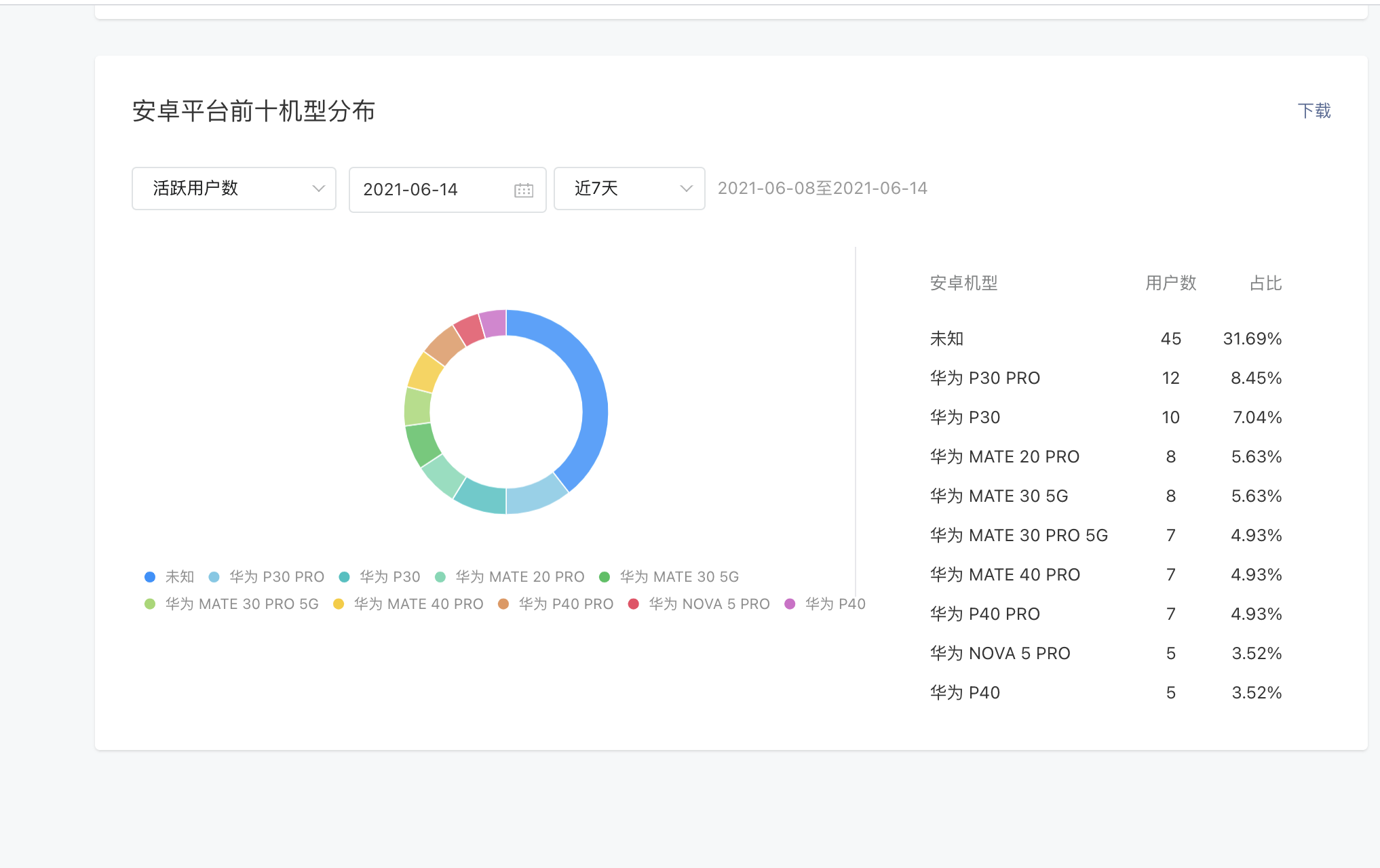This screenshot has width=1380, height=868.
Task: Click the chevron arrow in 活跃用户数 selector
Action: click(x=318, y=189)
